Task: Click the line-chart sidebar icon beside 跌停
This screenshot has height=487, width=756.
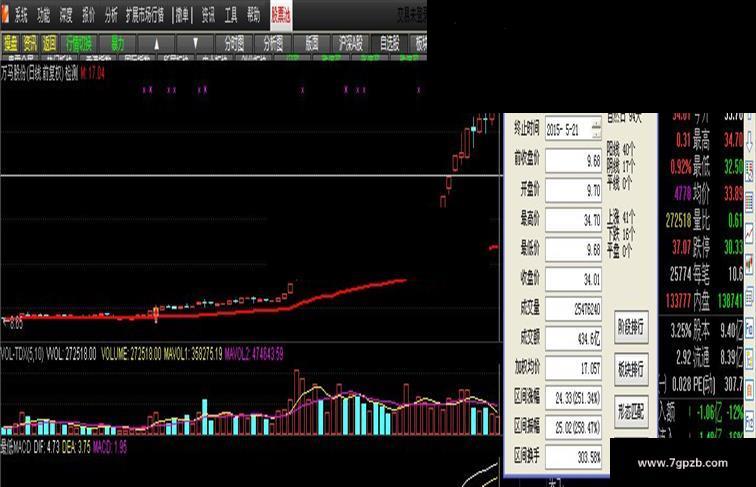Action: [750, 235]
